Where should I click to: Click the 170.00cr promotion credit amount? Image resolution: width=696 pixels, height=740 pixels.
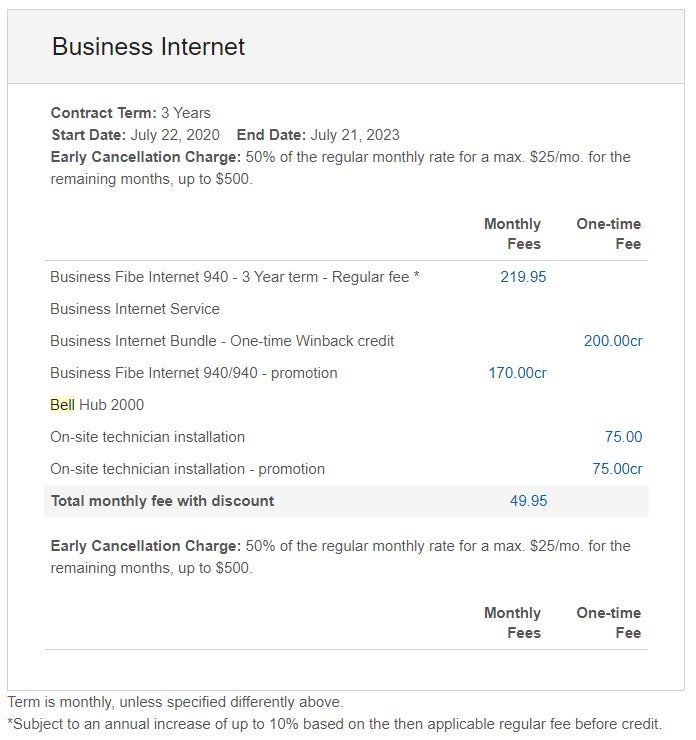click(517, 373)
